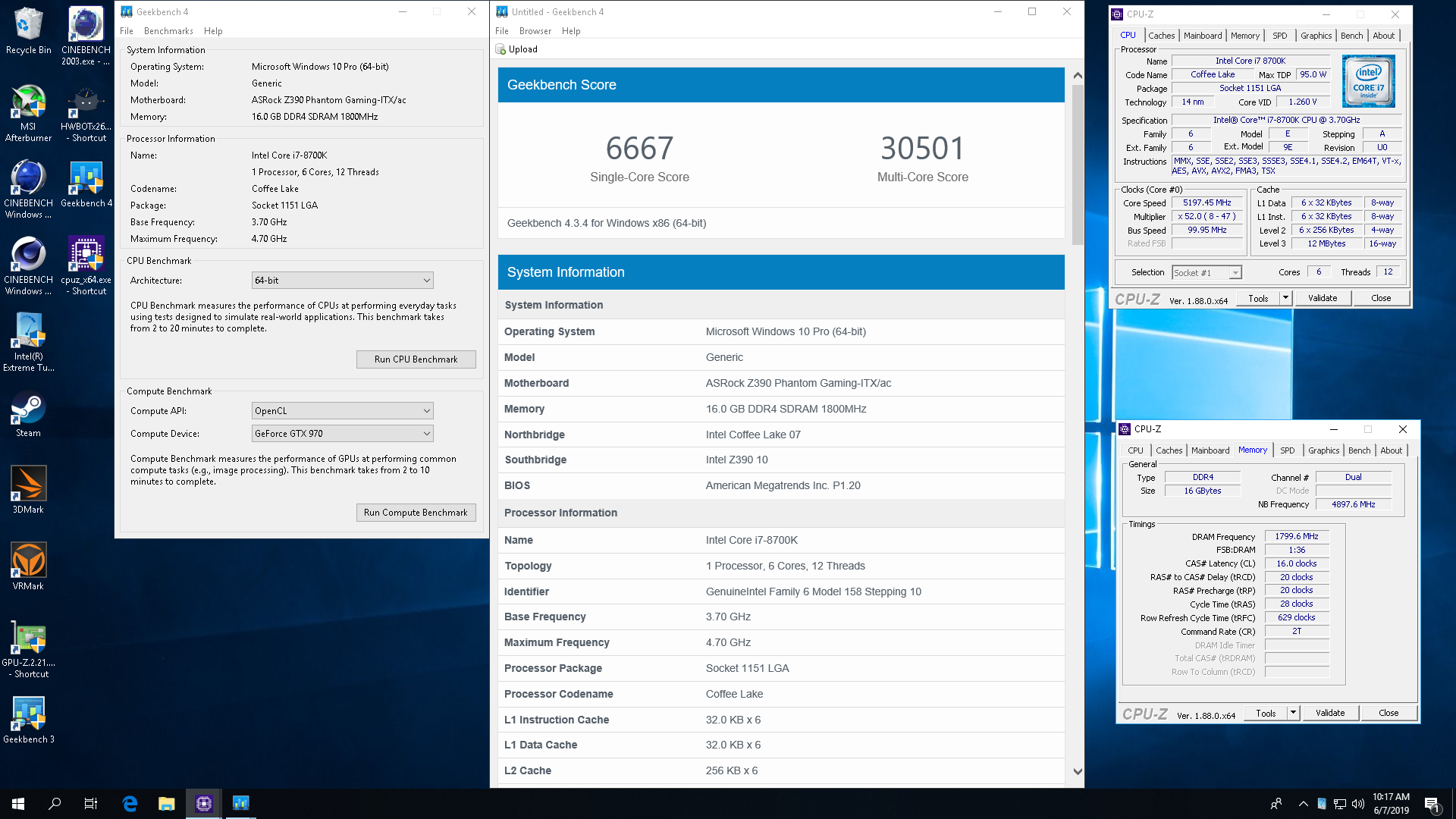This screenshot has width=1456, height=819.
Task: Open taskbar Search icon
Action: point(55,804)
